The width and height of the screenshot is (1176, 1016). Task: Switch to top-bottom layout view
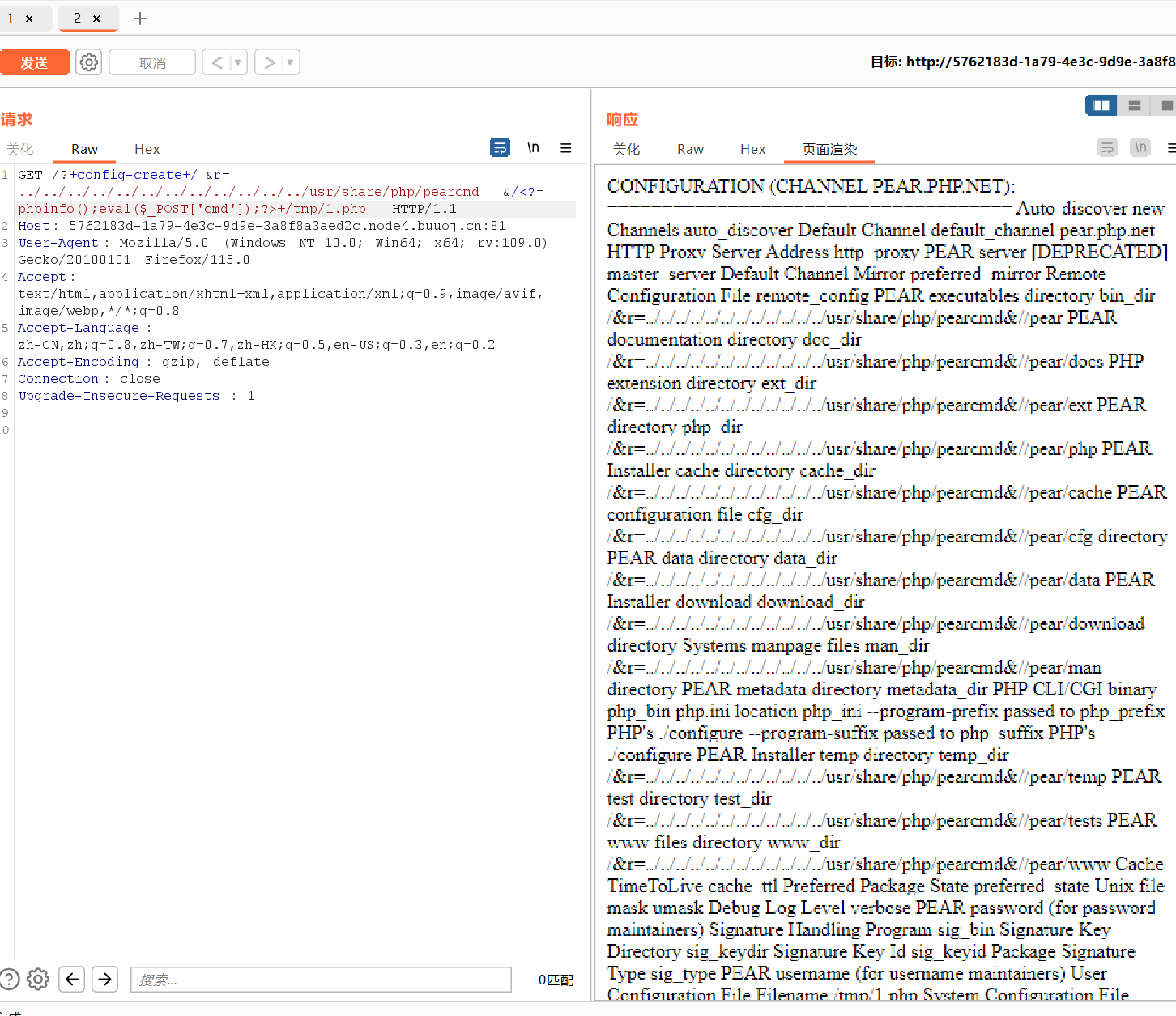coord(1134,105)
